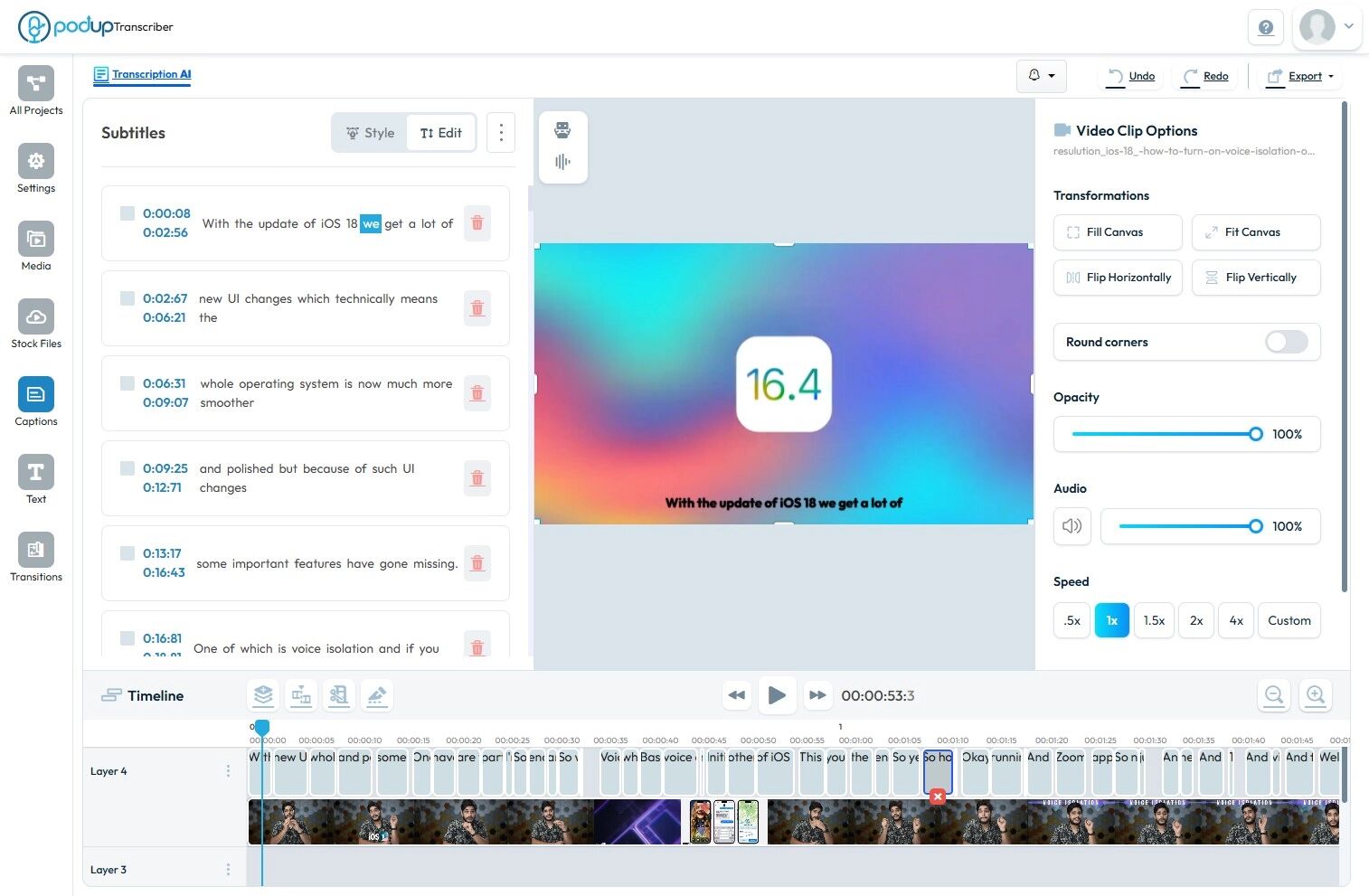Select the 'Okay' caption clip on Layer 4
Viewport: 1369px width, 896px height.
coord(975,771)
